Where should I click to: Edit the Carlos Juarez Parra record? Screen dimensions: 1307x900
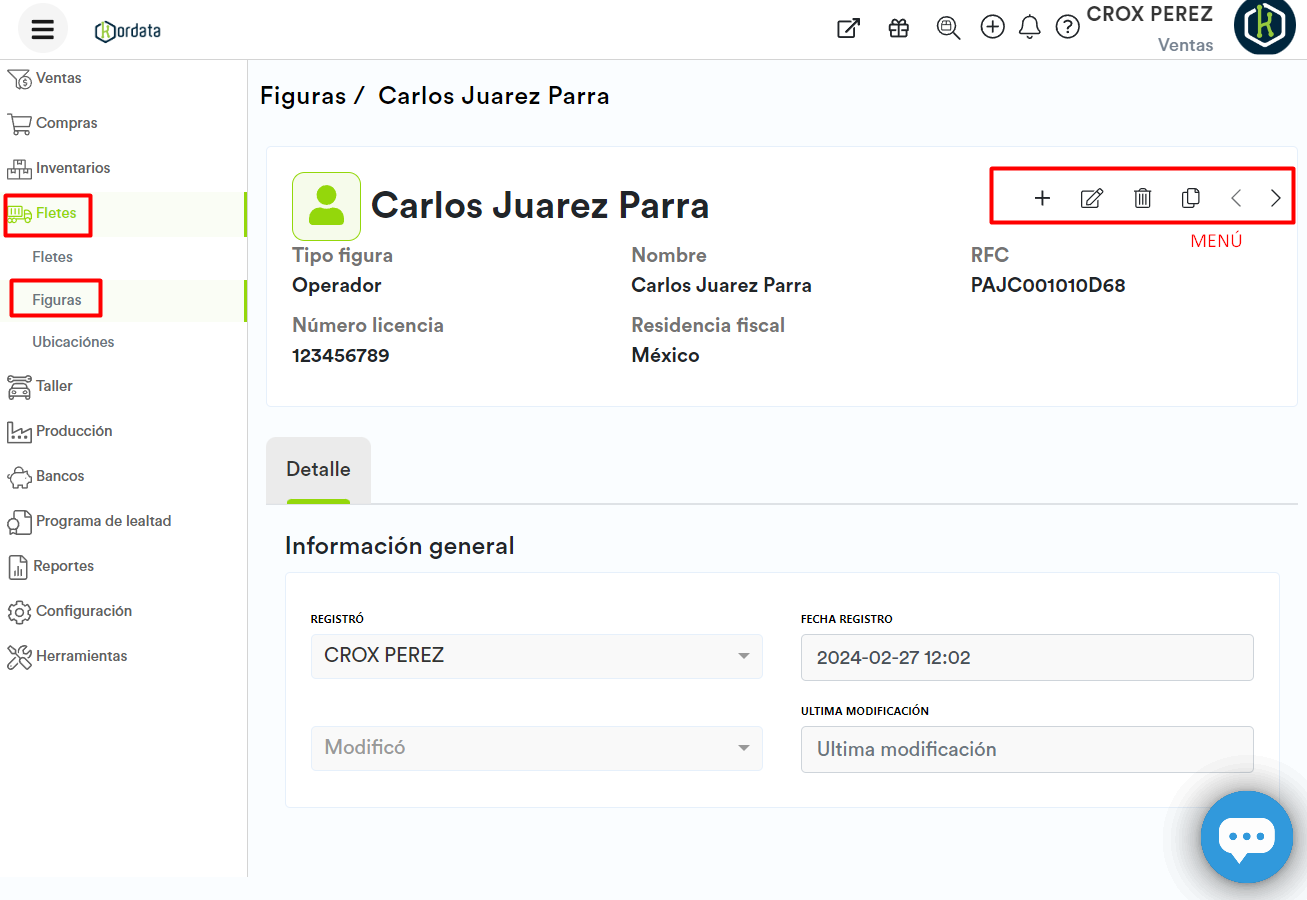pyautogui.click(x=1092, y=198)
